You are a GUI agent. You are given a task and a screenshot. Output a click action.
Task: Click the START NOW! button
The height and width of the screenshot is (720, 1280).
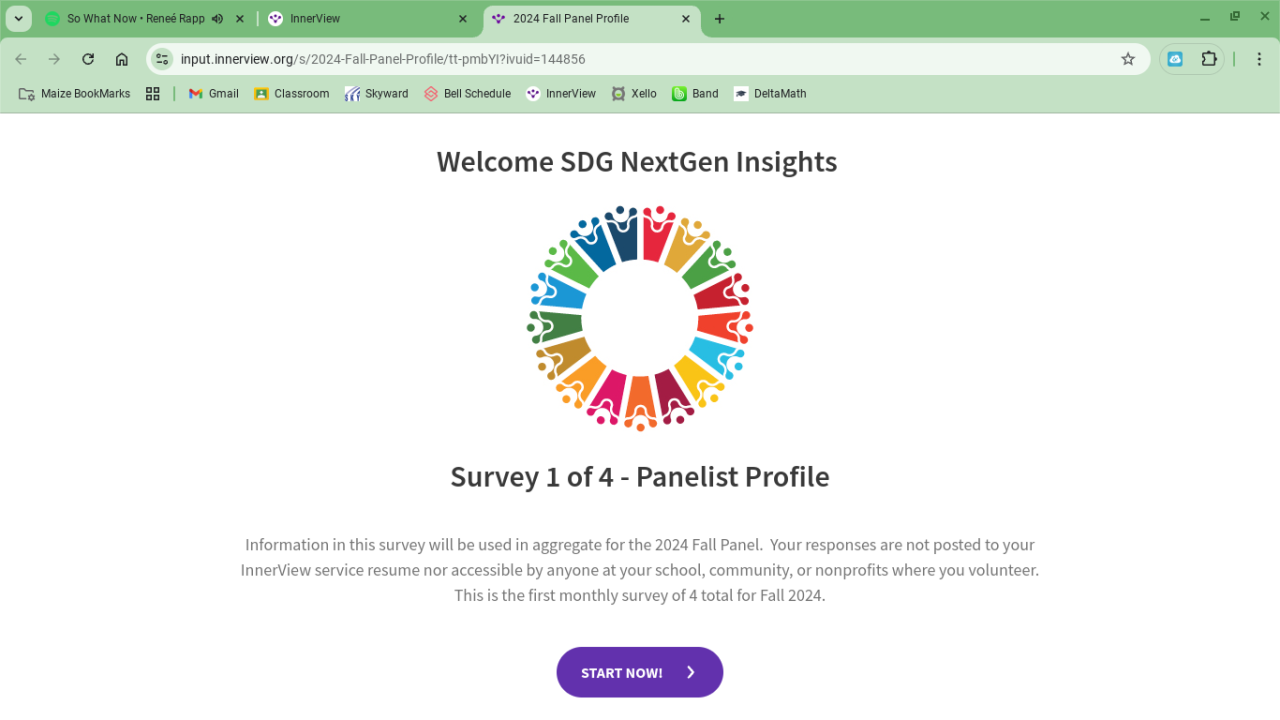click(639, 672)
